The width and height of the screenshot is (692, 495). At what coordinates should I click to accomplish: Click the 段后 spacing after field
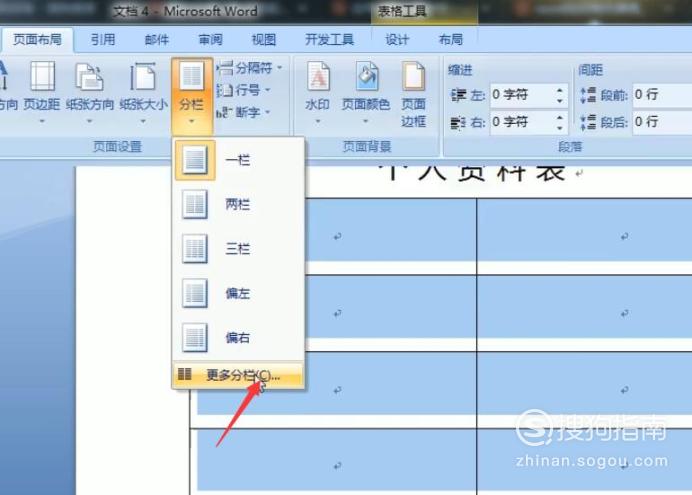click(662, 122)
